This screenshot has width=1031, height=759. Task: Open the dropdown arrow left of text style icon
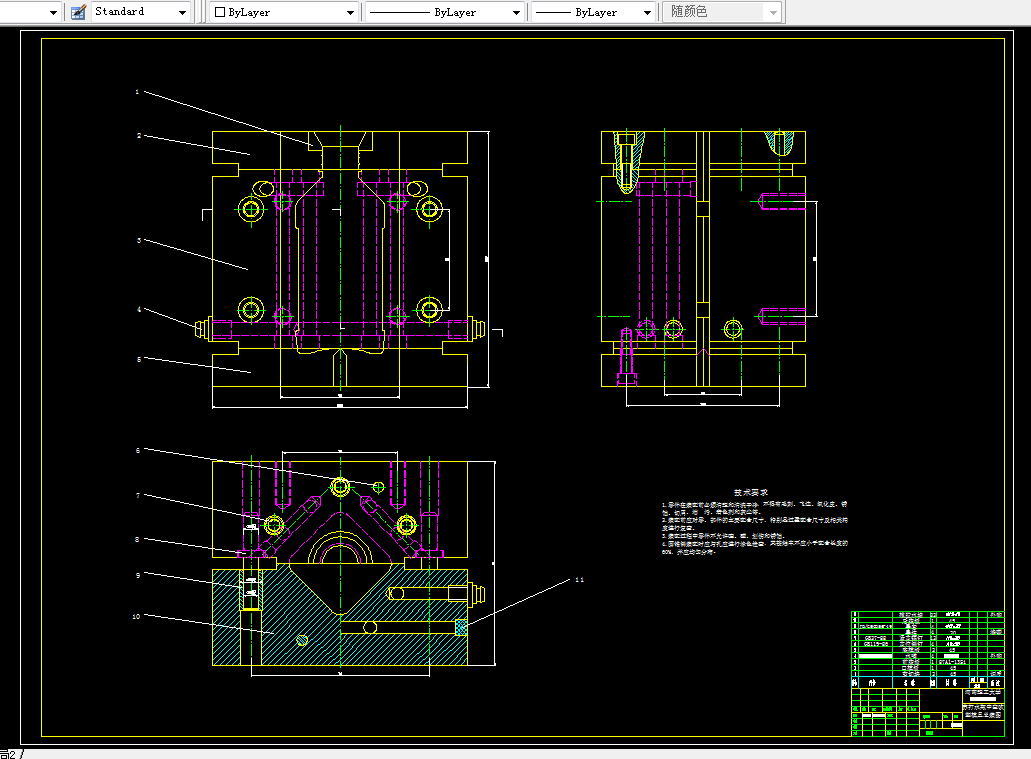coord(53,12)
